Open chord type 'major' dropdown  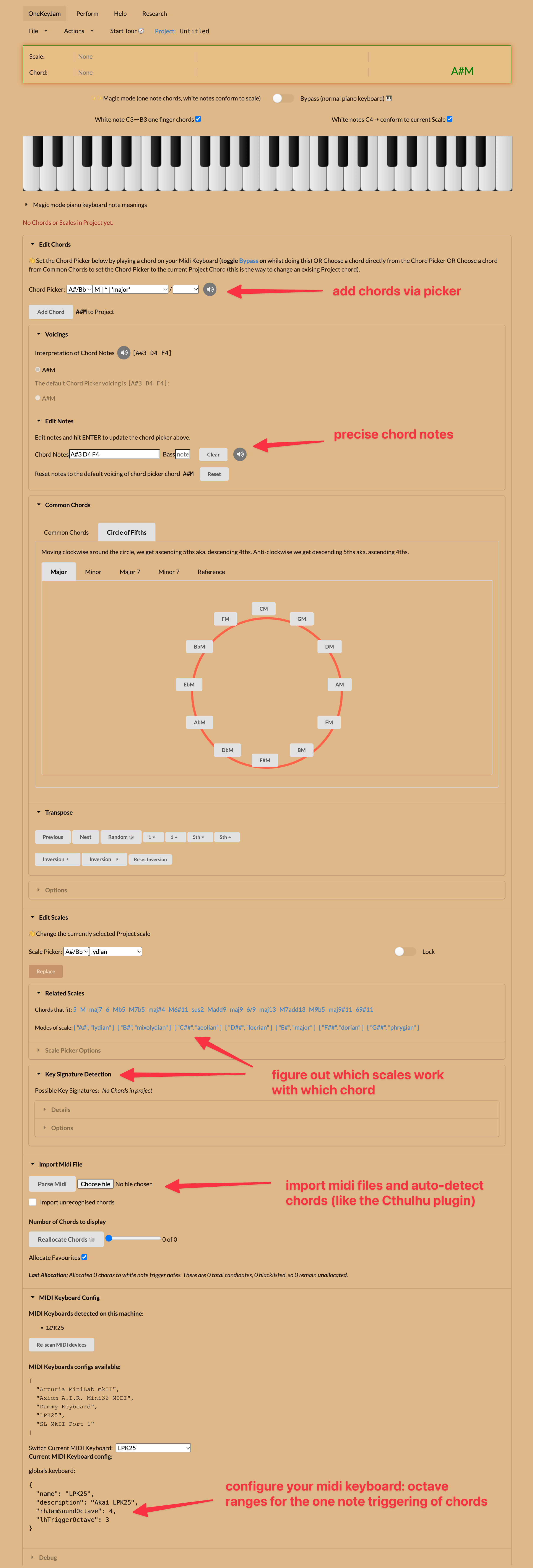point(130,289)
